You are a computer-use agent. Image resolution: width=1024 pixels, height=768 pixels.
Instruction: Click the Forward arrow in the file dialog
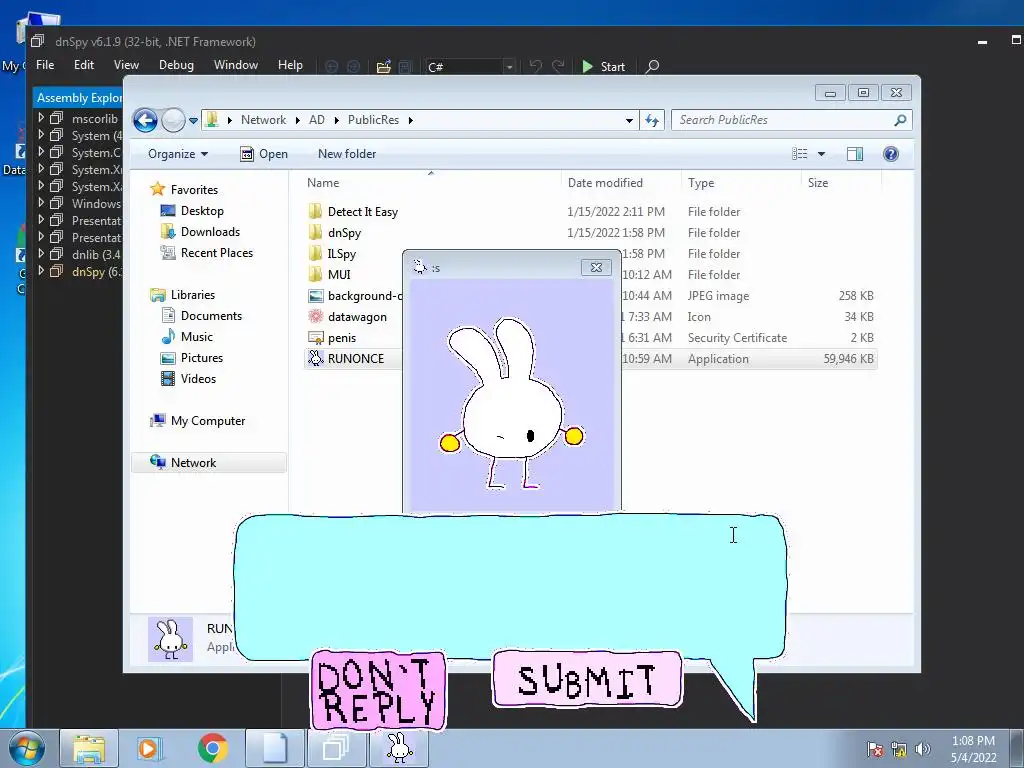click(x=173, y=120)
